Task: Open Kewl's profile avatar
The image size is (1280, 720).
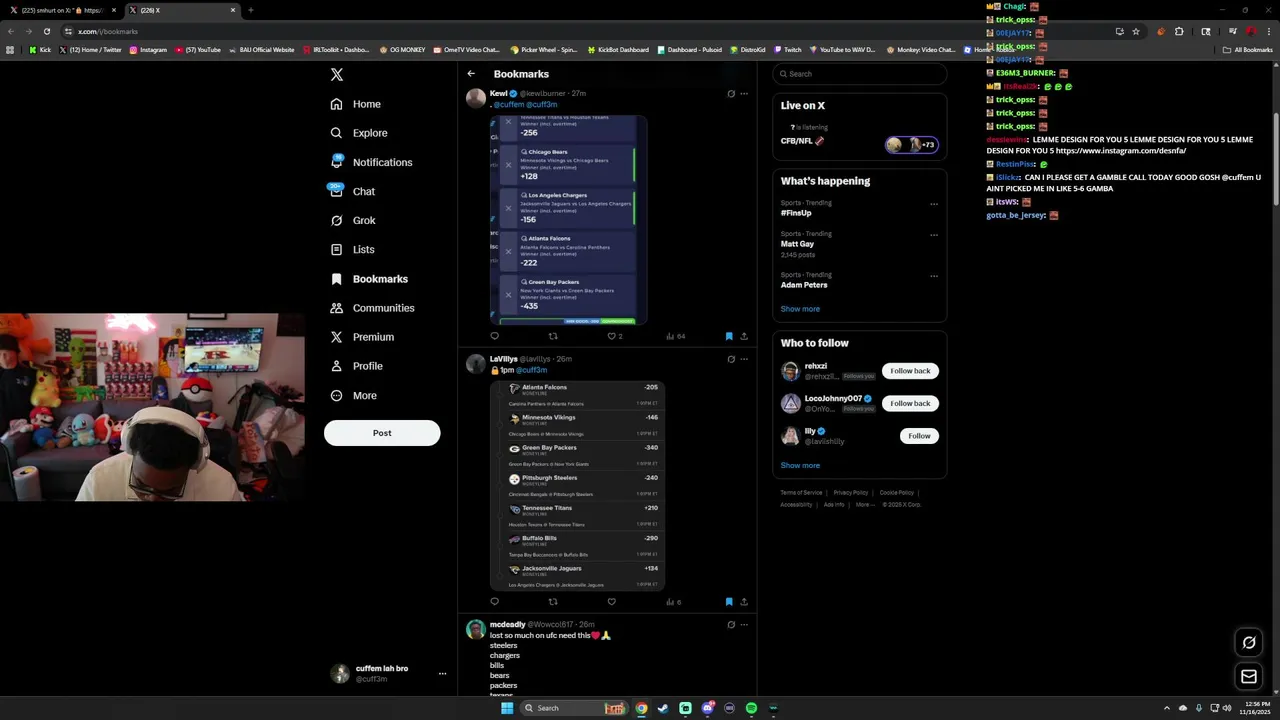Action: pyautogui.click(x=476, y=98)
